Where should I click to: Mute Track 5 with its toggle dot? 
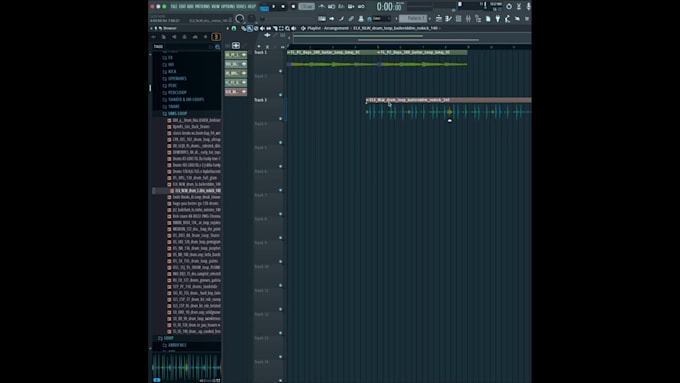point(281,166)
